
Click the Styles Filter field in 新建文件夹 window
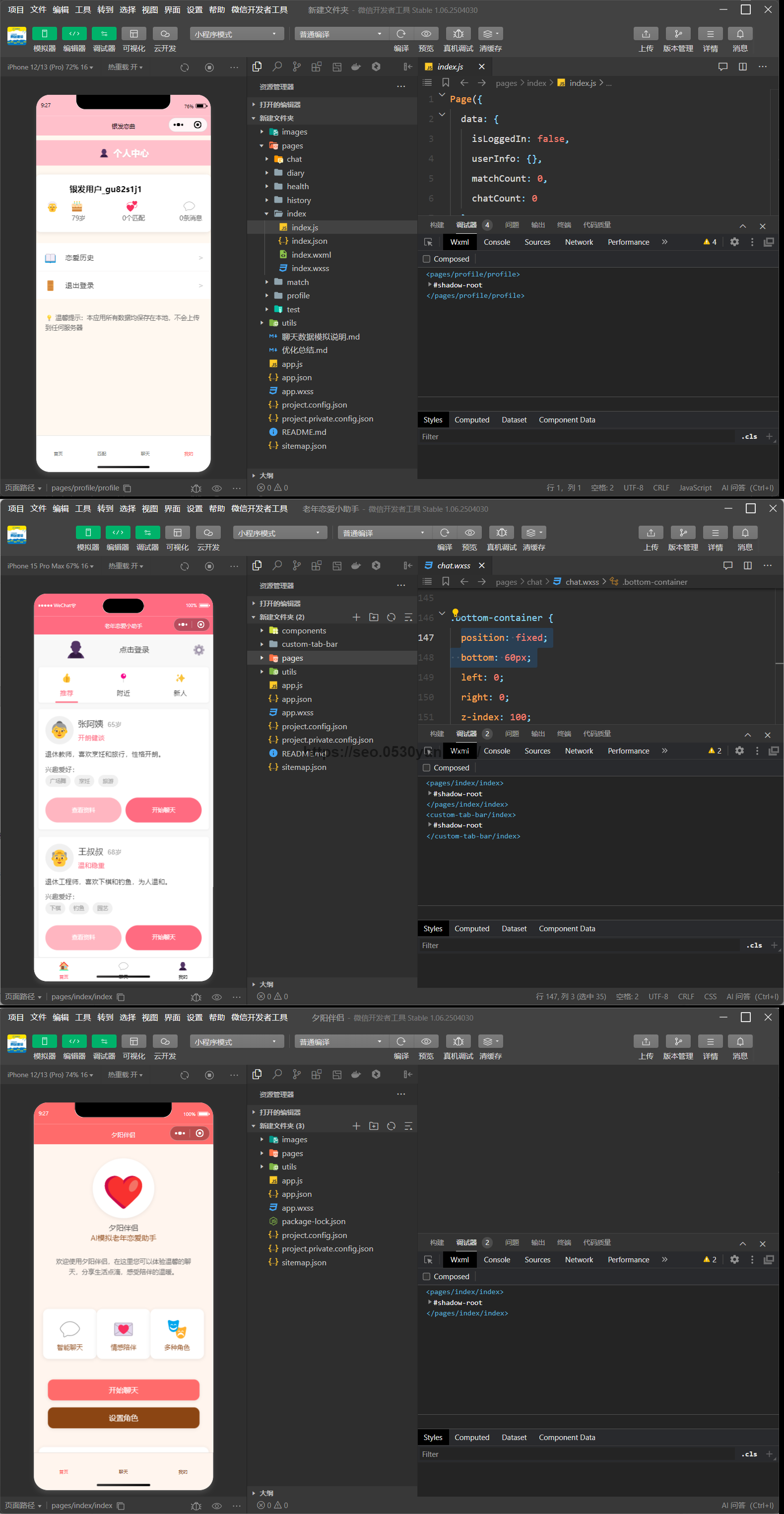pyautogui.click(x=576, y=437)
